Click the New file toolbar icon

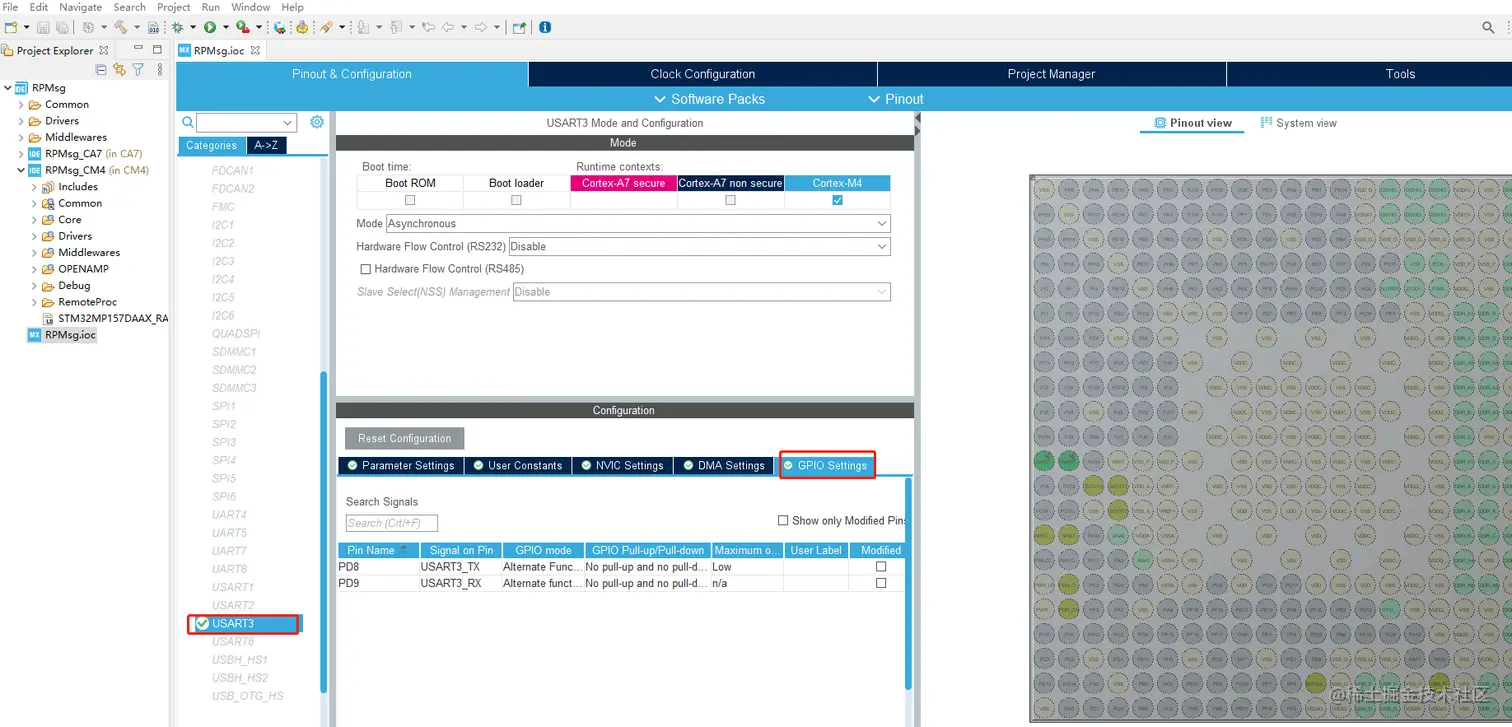10,28
